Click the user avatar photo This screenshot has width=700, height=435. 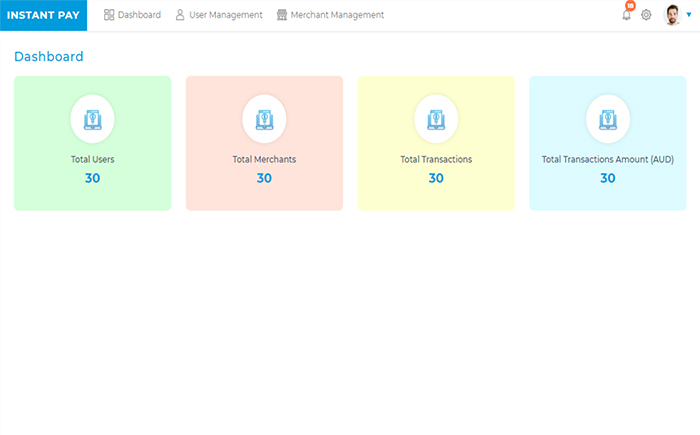click(672, 15)
